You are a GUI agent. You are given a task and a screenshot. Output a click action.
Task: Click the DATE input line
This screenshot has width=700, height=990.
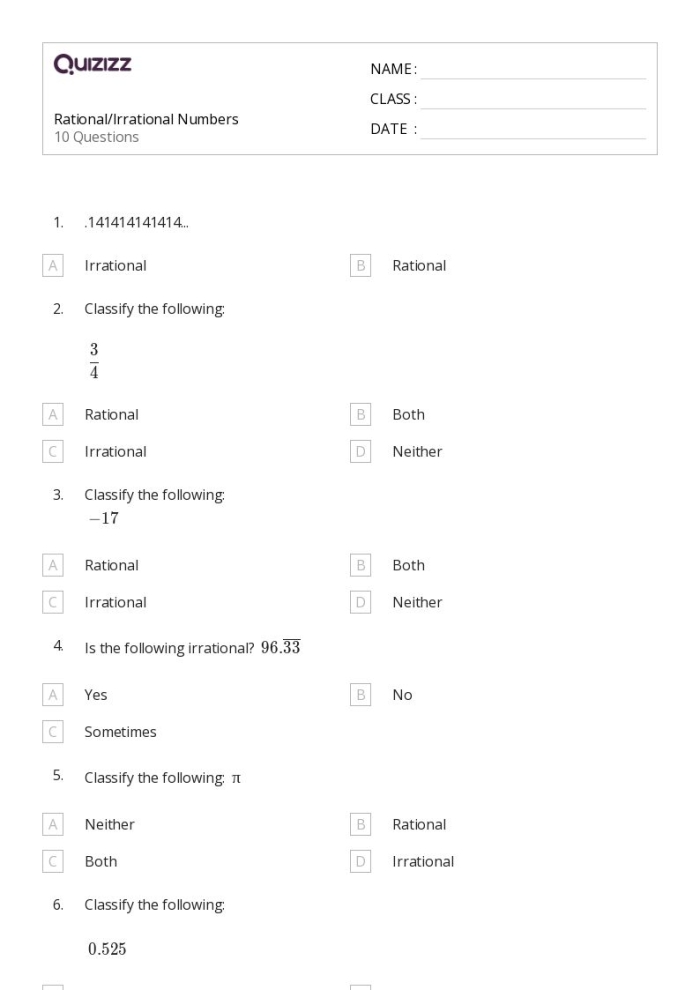tap(533, 129)
